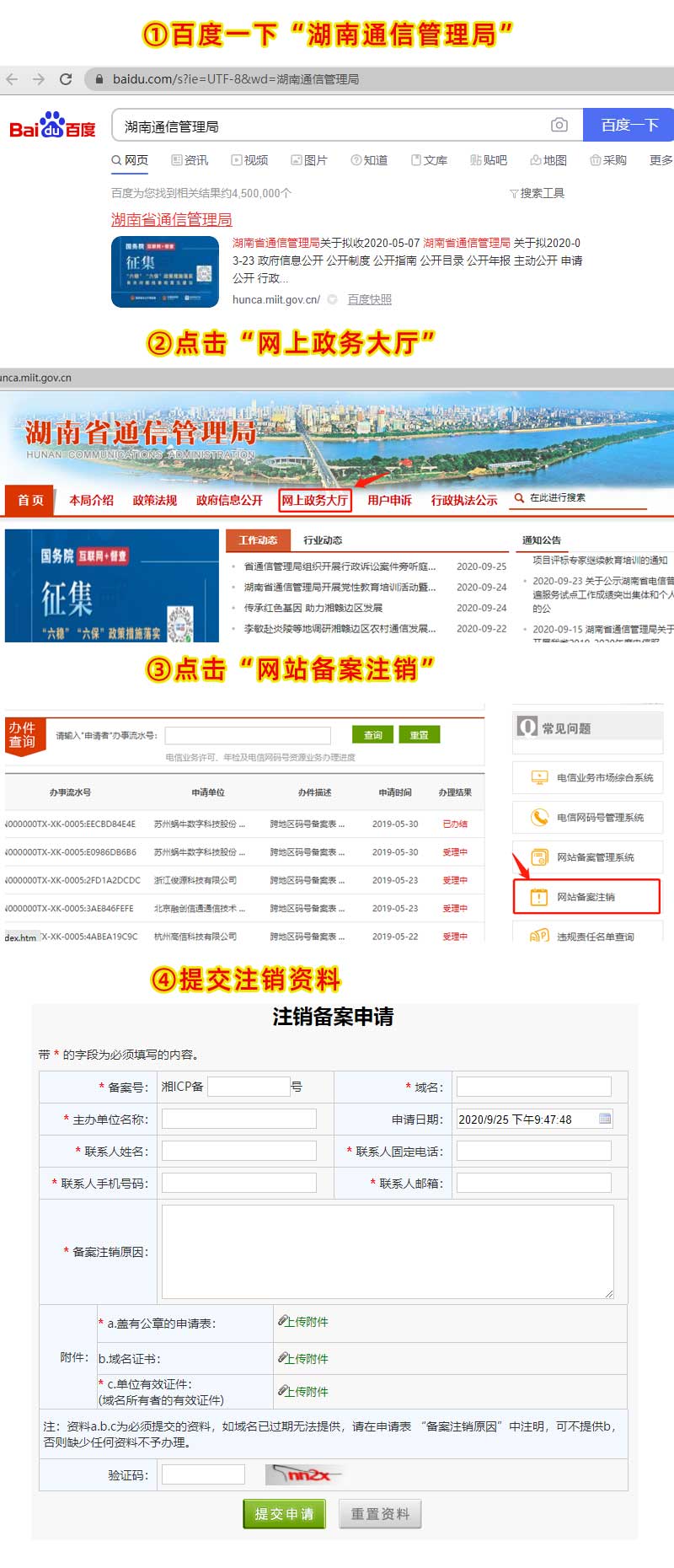674x1568 pixels.
Task: Click the browser reload icon
Action: tap(66, 79)
